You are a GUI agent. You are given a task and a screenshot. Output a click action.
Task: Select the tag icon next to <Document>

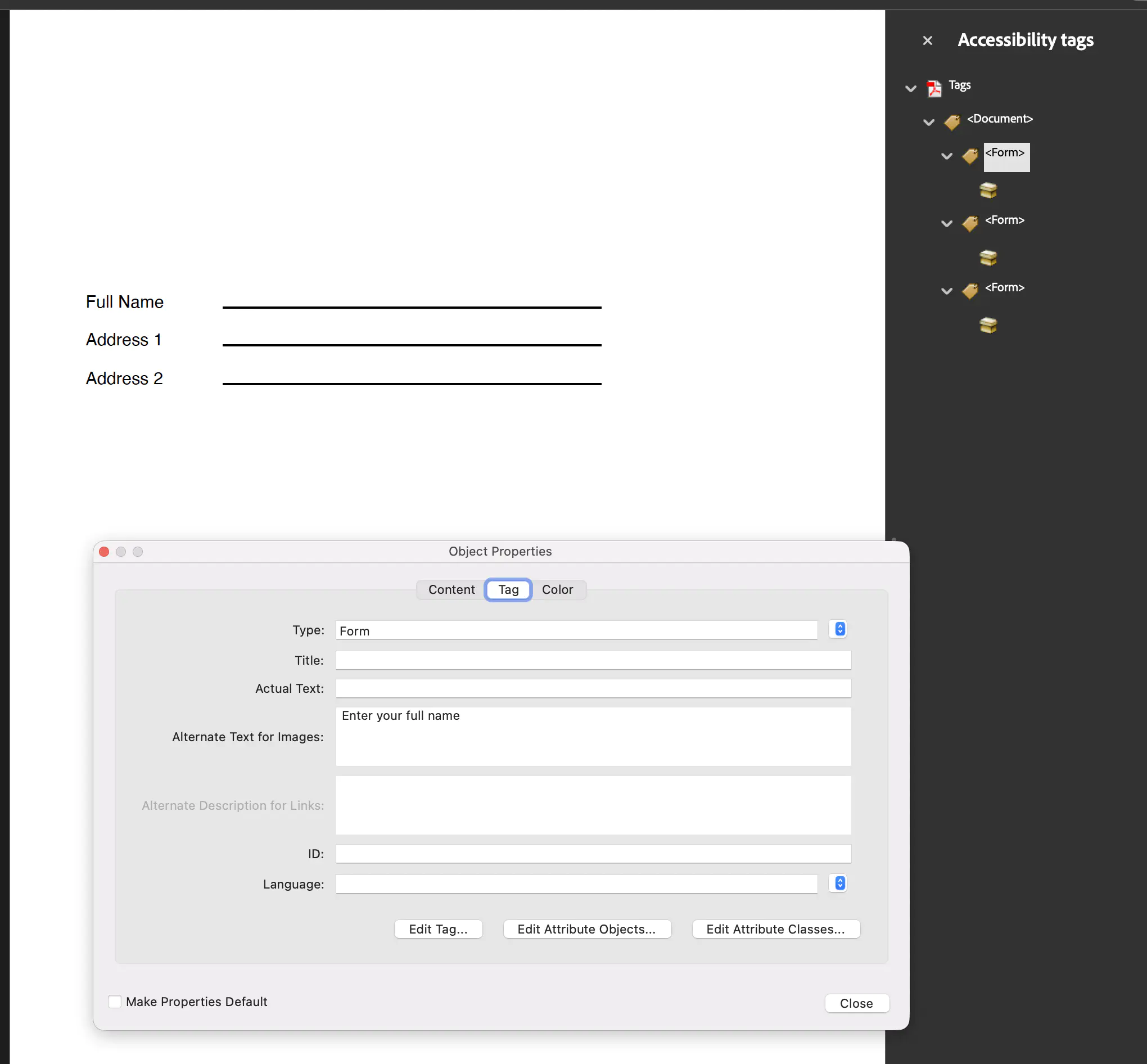click(952, 121)
